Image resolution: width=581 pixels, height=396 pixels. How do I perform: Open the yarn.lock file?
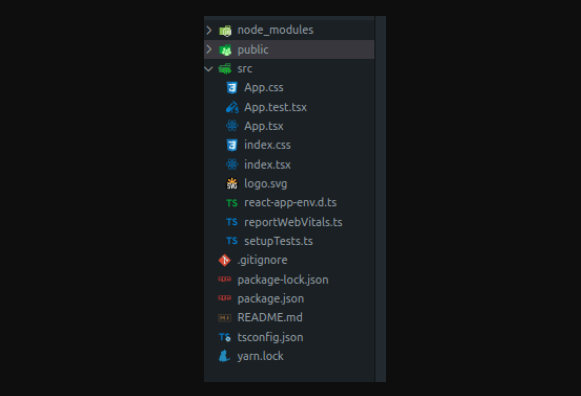tap(260, 356)
